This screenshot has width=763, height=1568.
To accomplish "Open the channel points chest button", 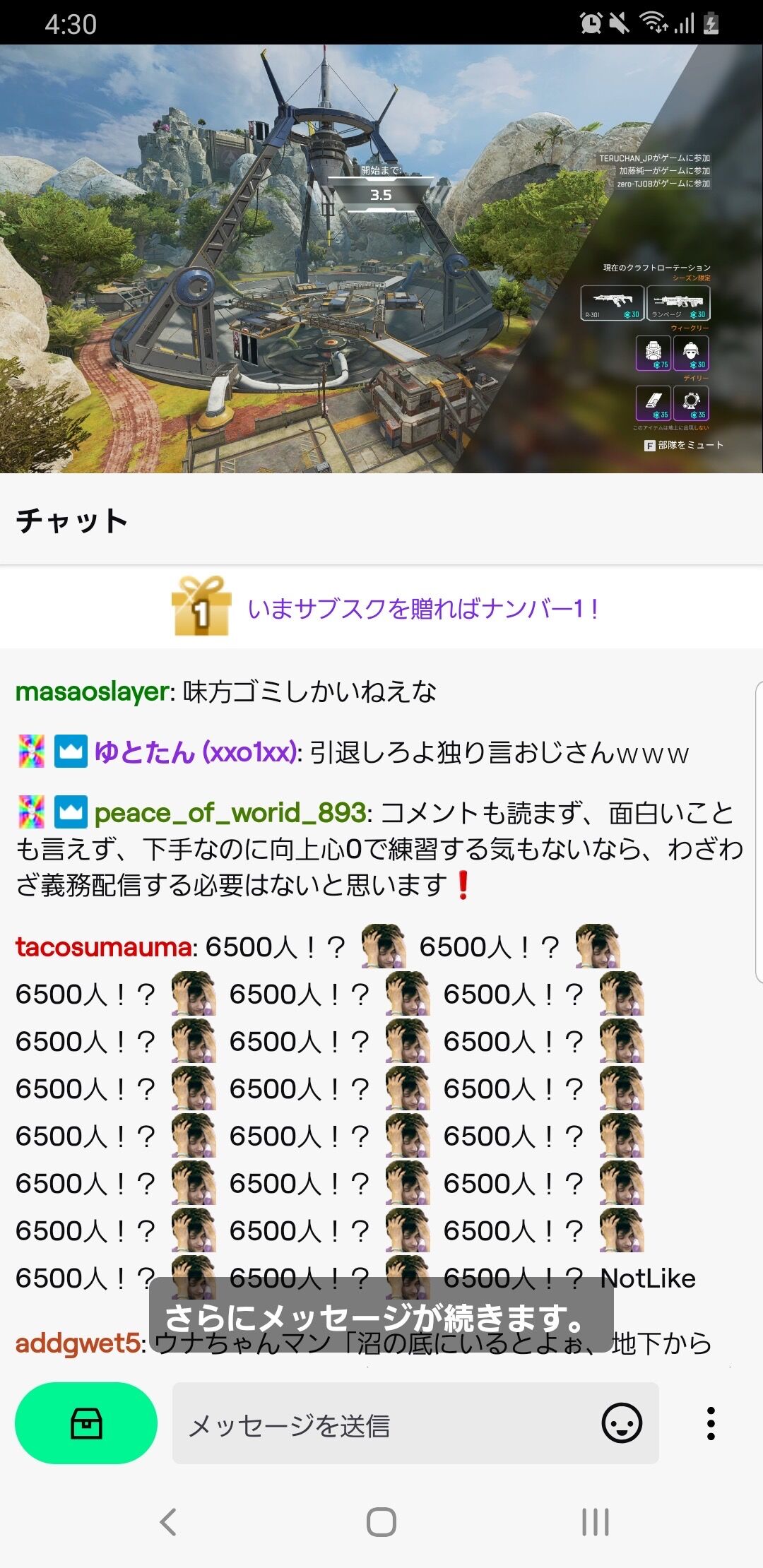I will (86, 1423).
